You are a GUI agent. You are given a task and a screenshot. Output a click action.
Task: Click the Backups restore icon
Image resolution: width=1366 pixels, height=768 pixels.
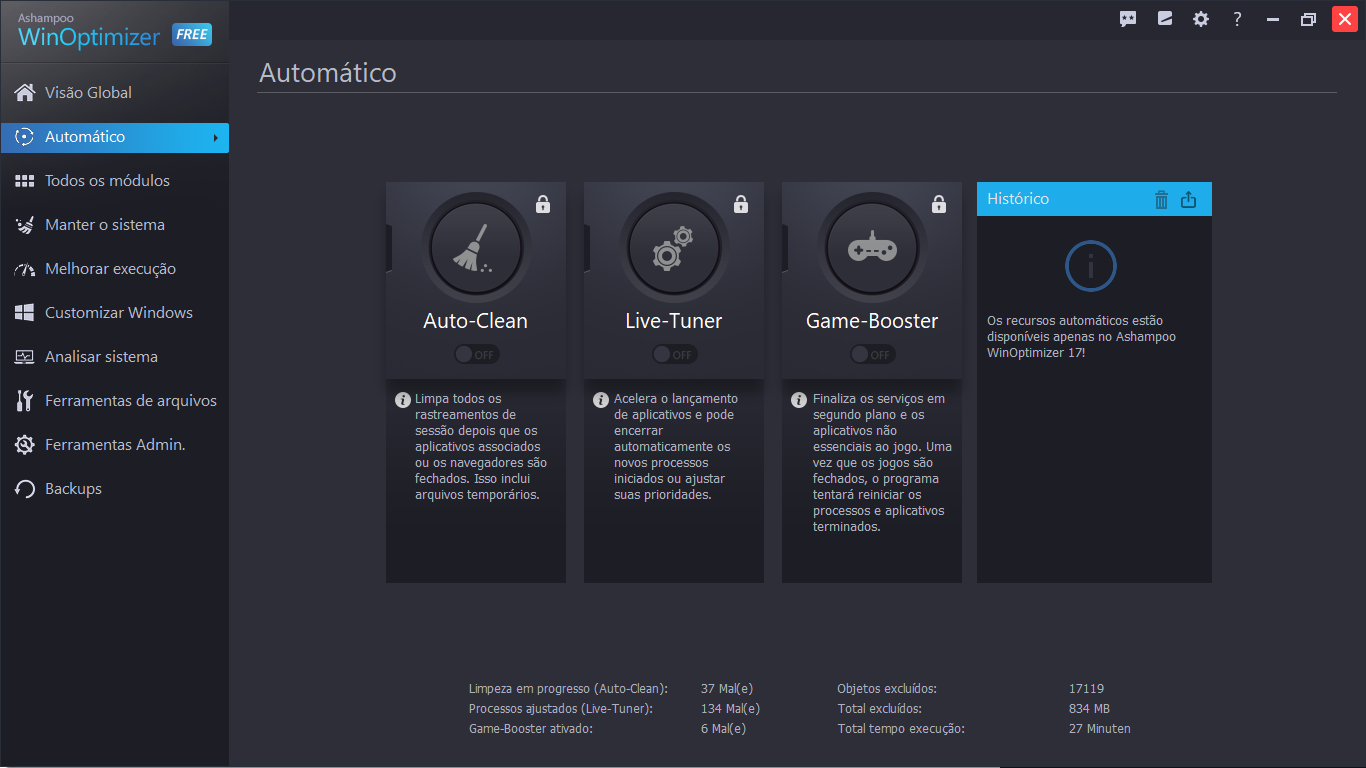coord(25,489)
